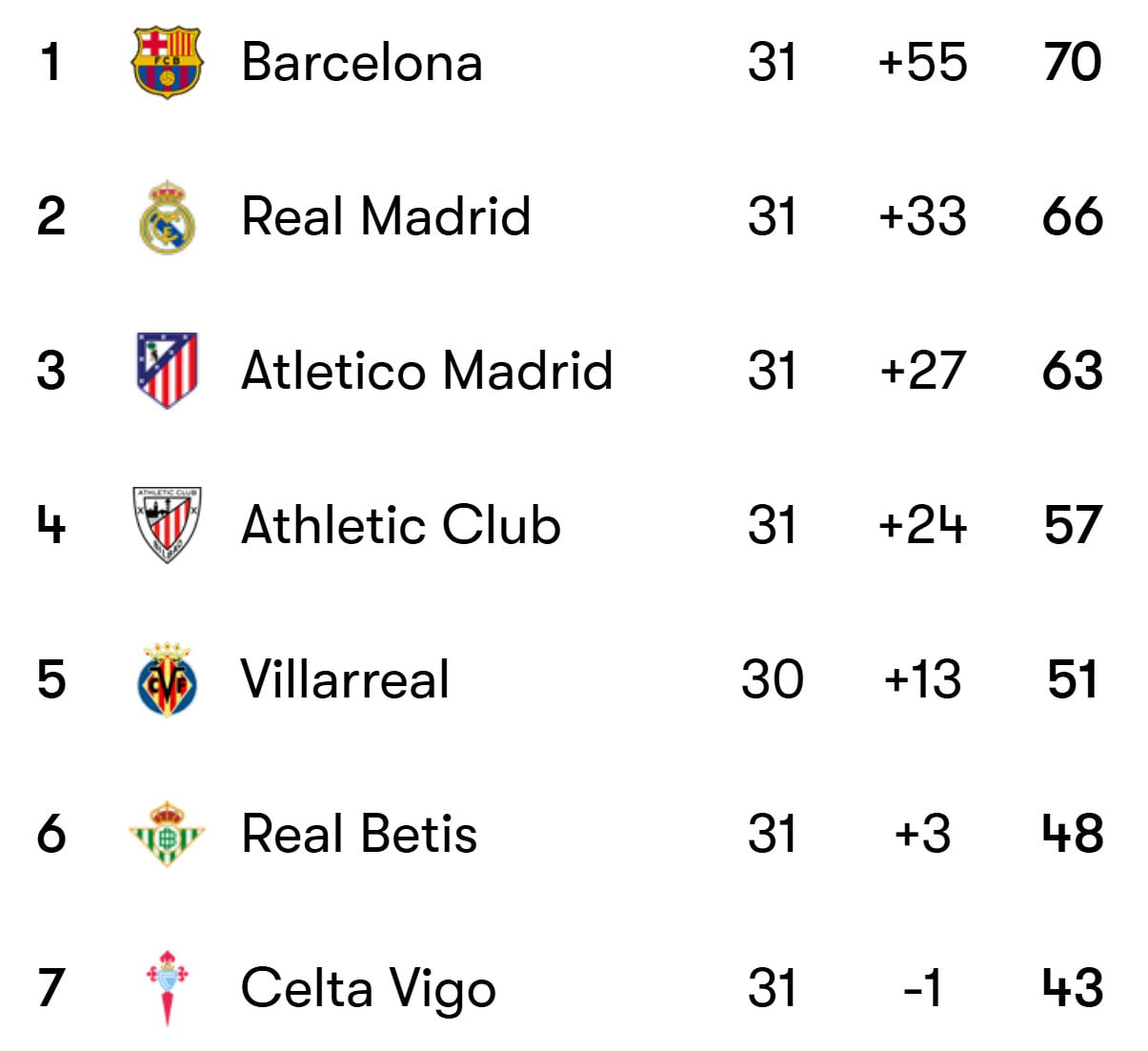
Task: Click Barcelona's 70 points value
Action: pos(1073,62)
